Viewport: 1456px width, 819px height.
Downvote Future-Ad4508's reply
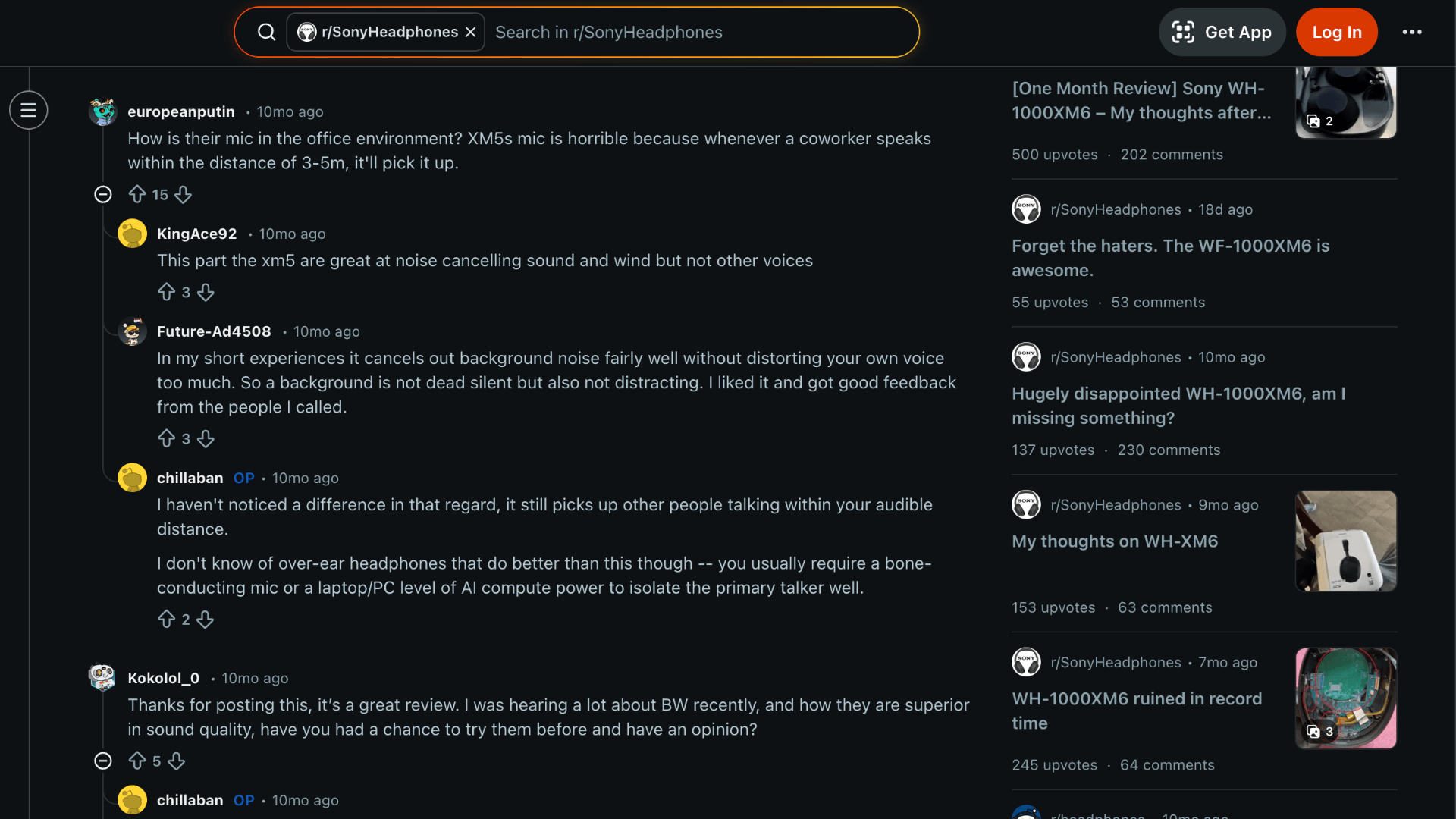pyautogui.click(x=206, y=439)
